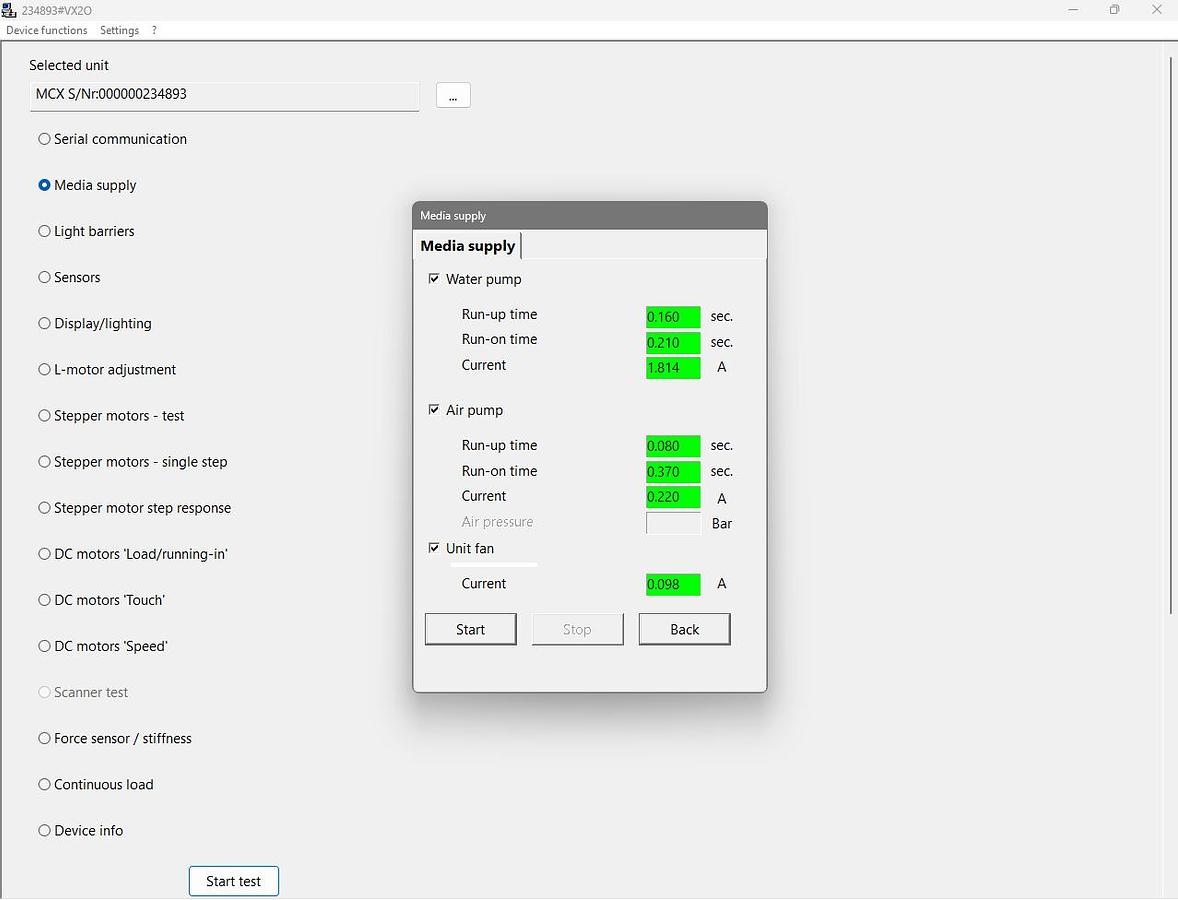Select the Serial communication radio option
The height and width of the screenshot is (900, 1178).
pos(44,139)
